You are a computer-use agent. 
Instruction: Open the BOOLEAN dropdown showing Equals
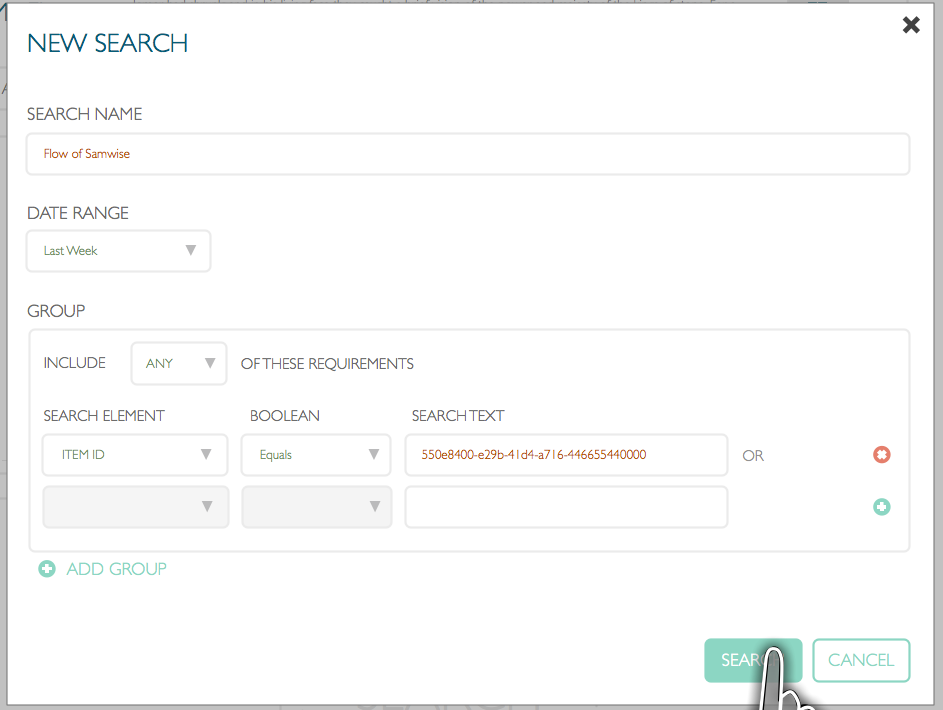coord(316,455)
